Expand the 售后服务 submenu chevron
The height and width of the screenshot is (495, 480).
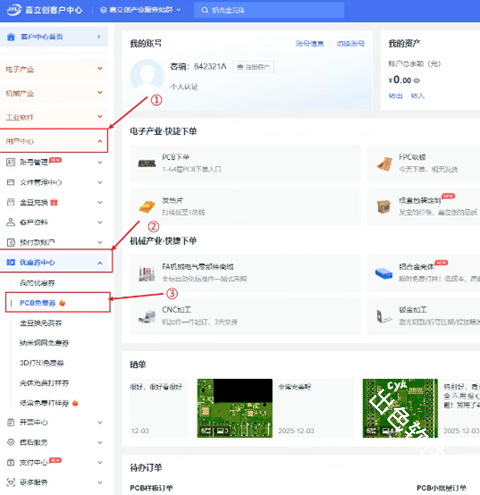100,442
